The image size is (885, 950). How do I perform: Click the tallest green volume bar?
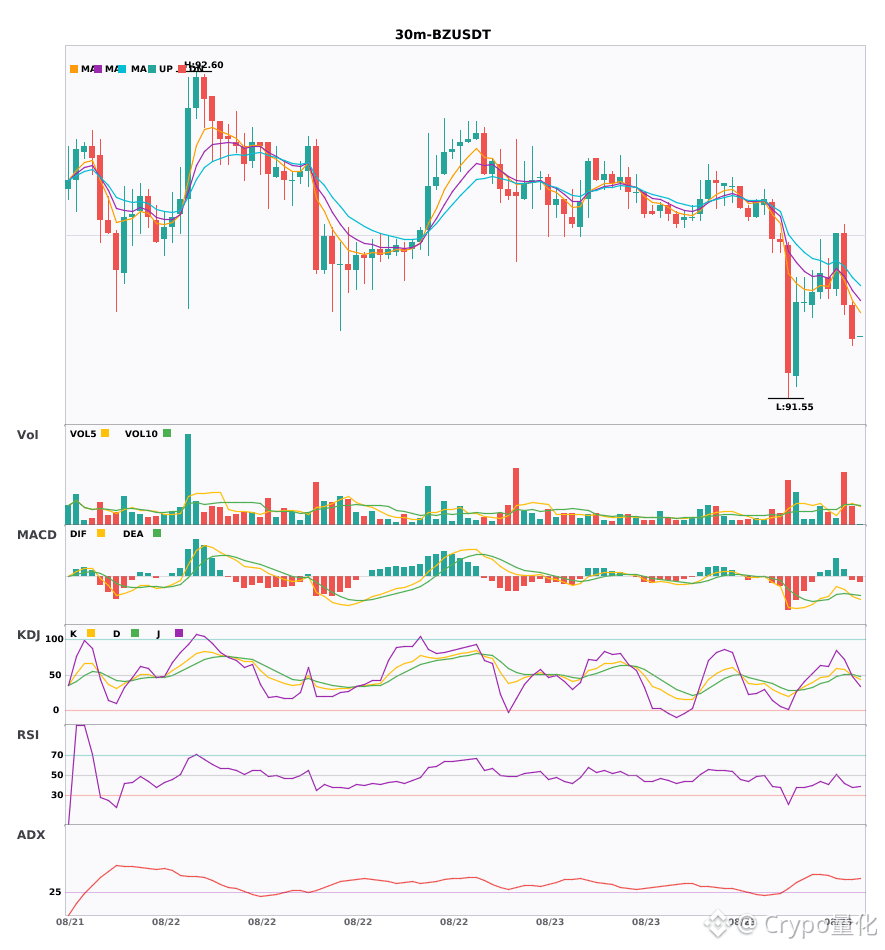coord(188,479)
